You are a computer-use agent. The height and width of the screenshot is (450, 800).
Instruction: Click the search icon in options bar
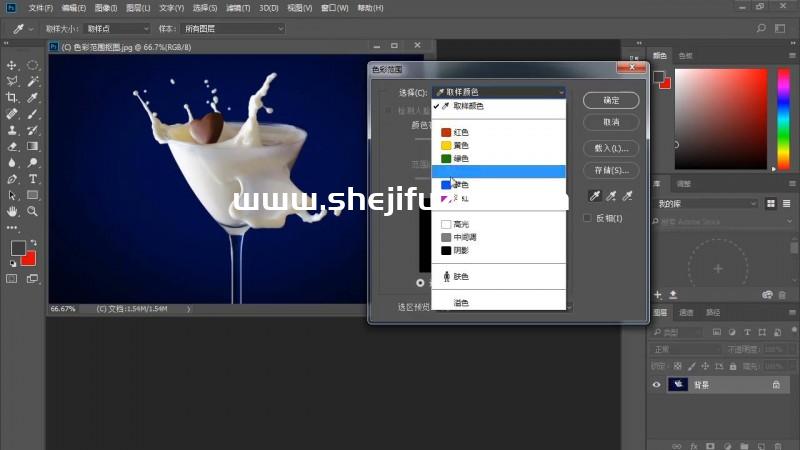click(x=761, y=29)
